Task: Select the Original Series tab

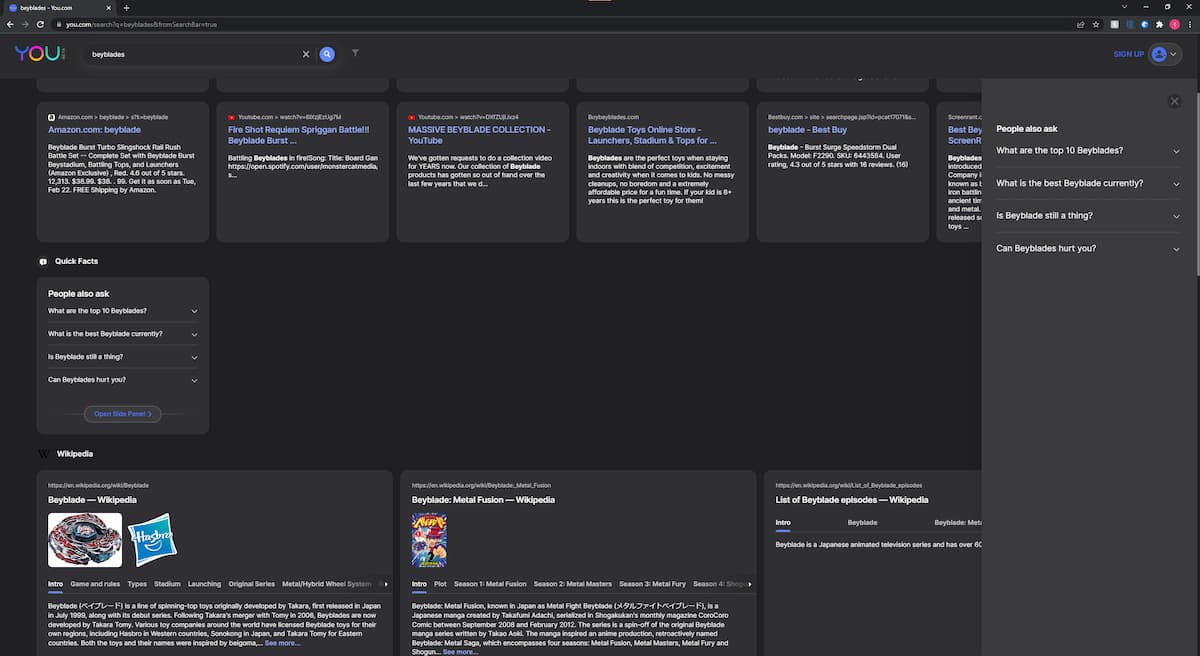Action: pos(251,584)
